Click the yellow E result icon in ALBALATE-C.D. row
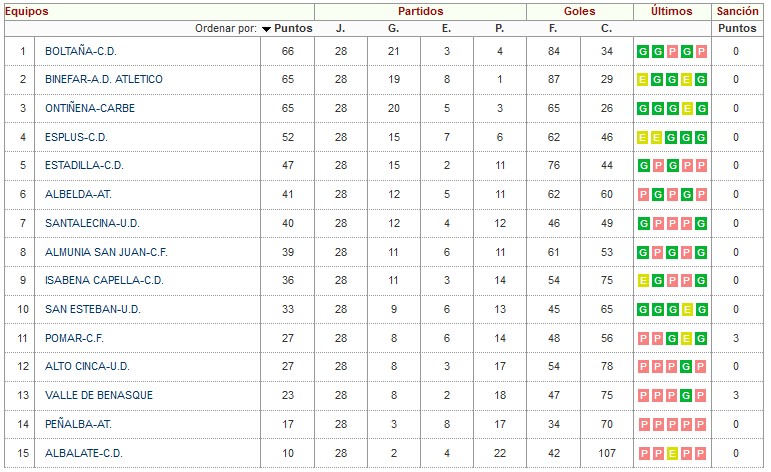Image resolution: width=771 pixels, height=472 pixels. (672, 453)
